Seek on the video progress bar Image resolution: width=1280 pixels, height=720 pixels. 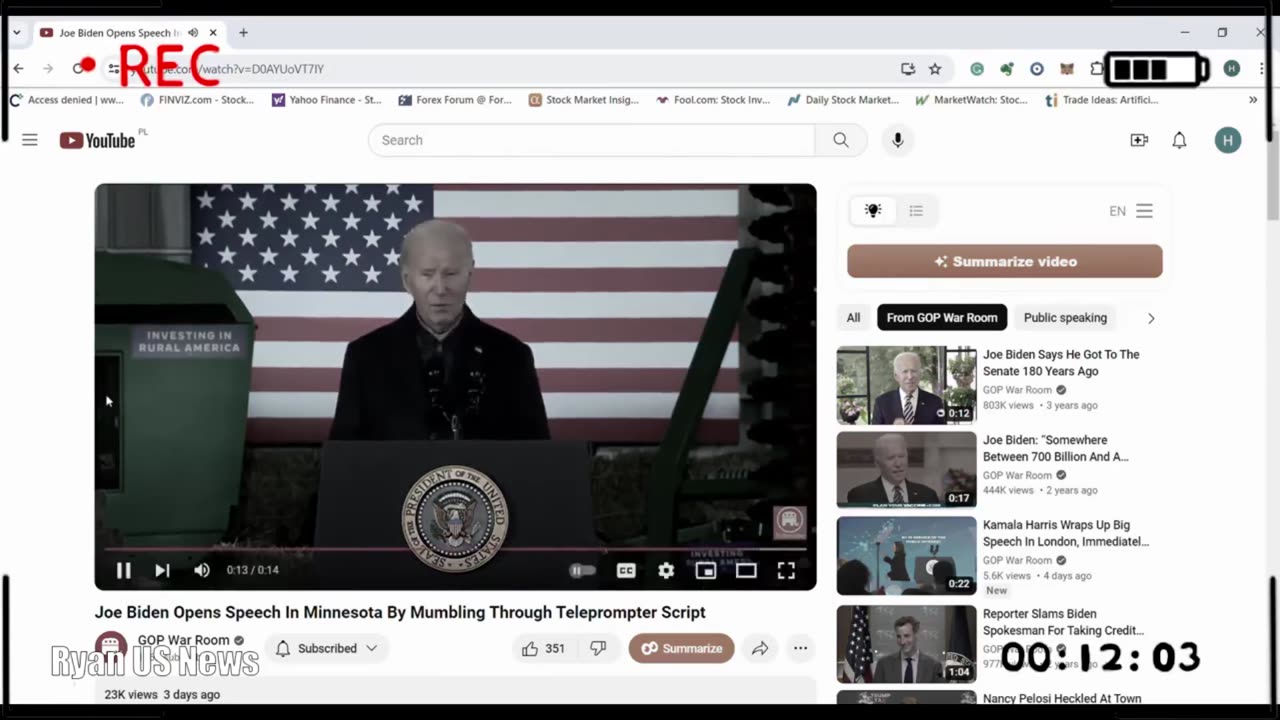coord(455,549)
